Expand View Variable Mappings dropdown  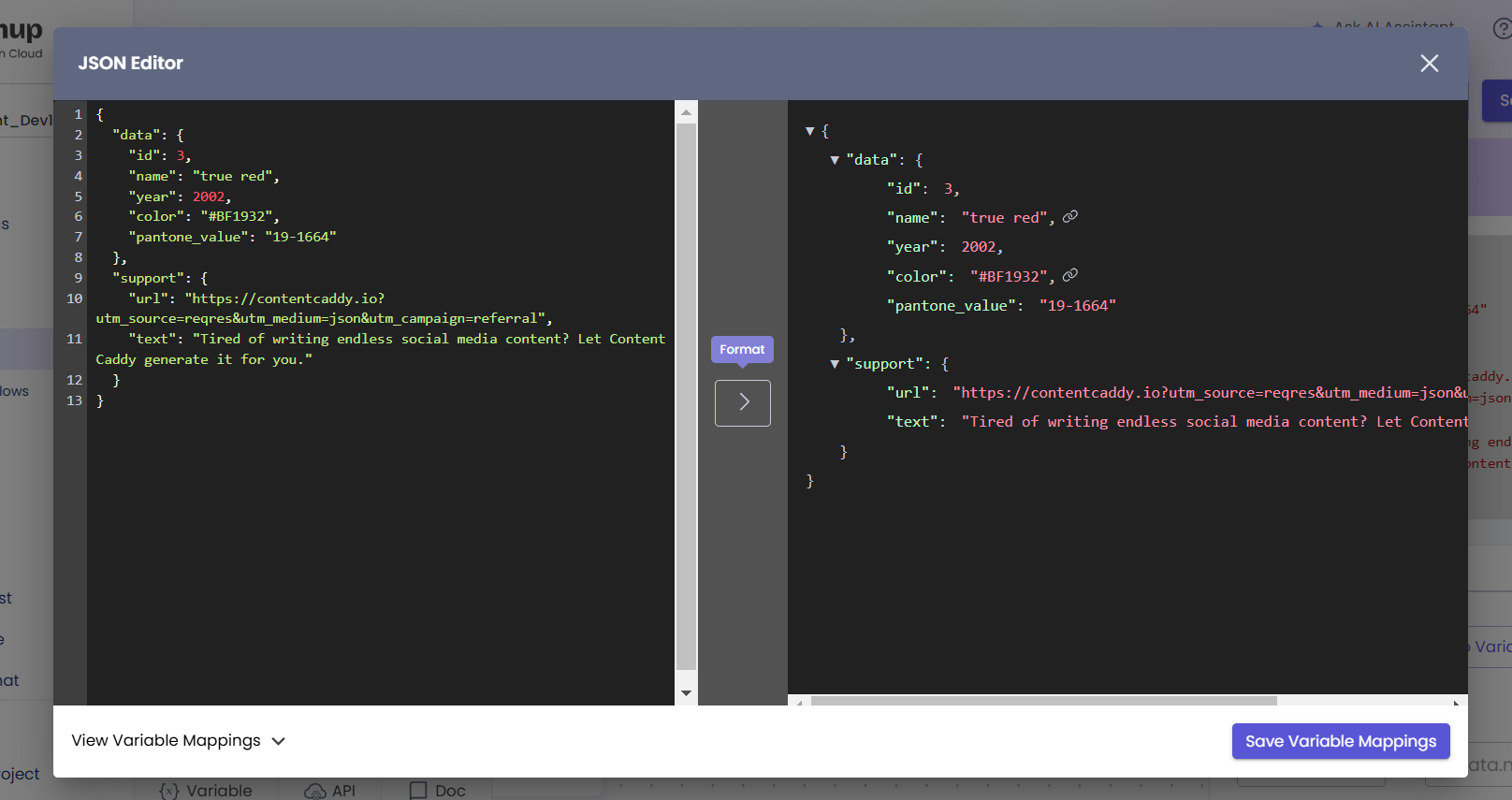[179, 740]
